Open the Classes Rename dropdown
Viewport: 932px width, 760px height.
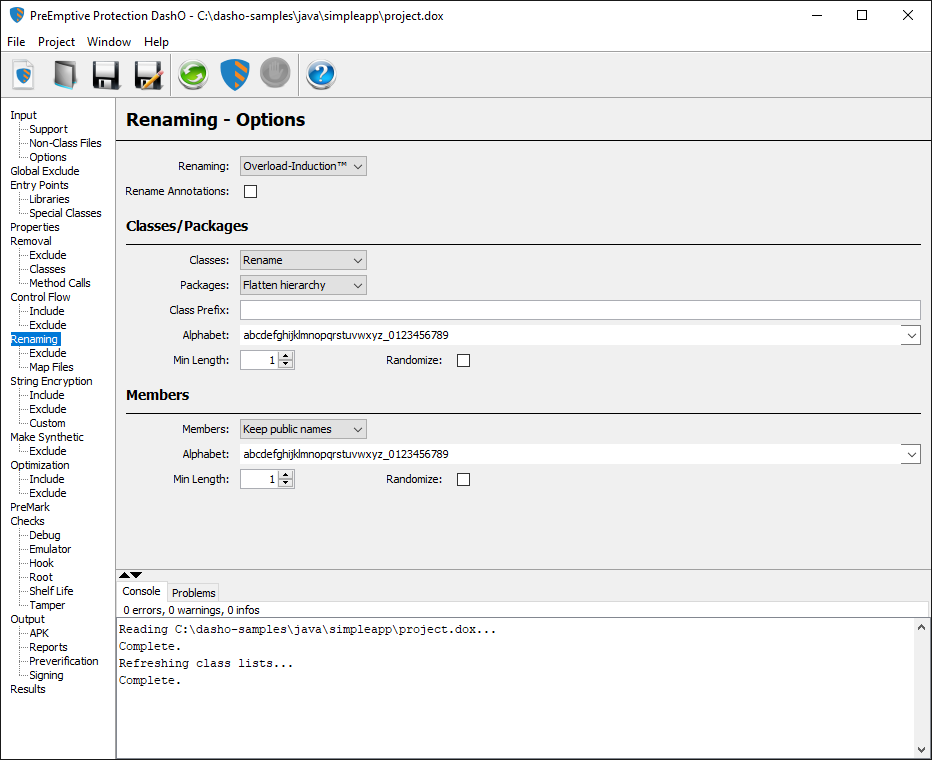click(x=303, y=260)
